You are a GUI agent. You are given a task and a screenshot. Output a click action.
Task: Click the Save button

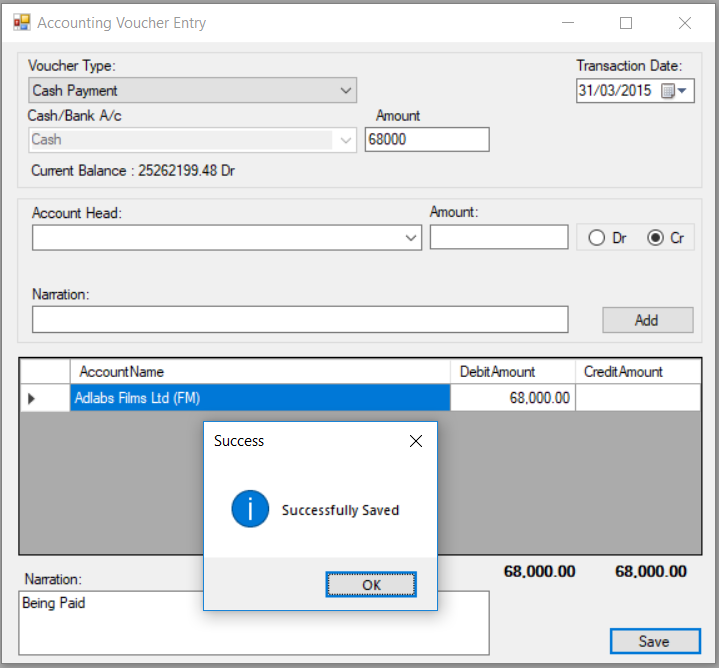655,641
